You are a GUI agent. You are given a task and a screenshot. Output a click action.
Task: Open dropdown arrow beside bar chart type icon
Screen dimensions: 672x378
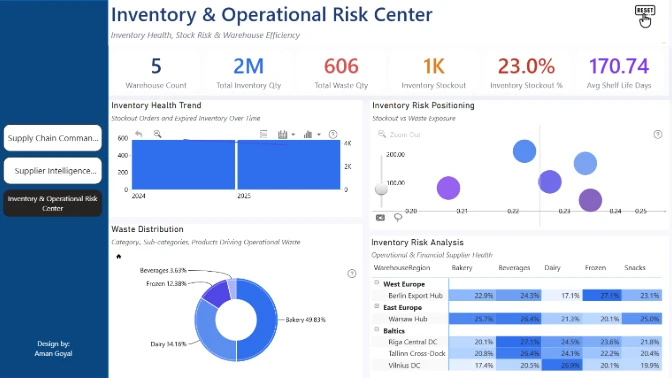pyautogui.click(x=319, y=135)
